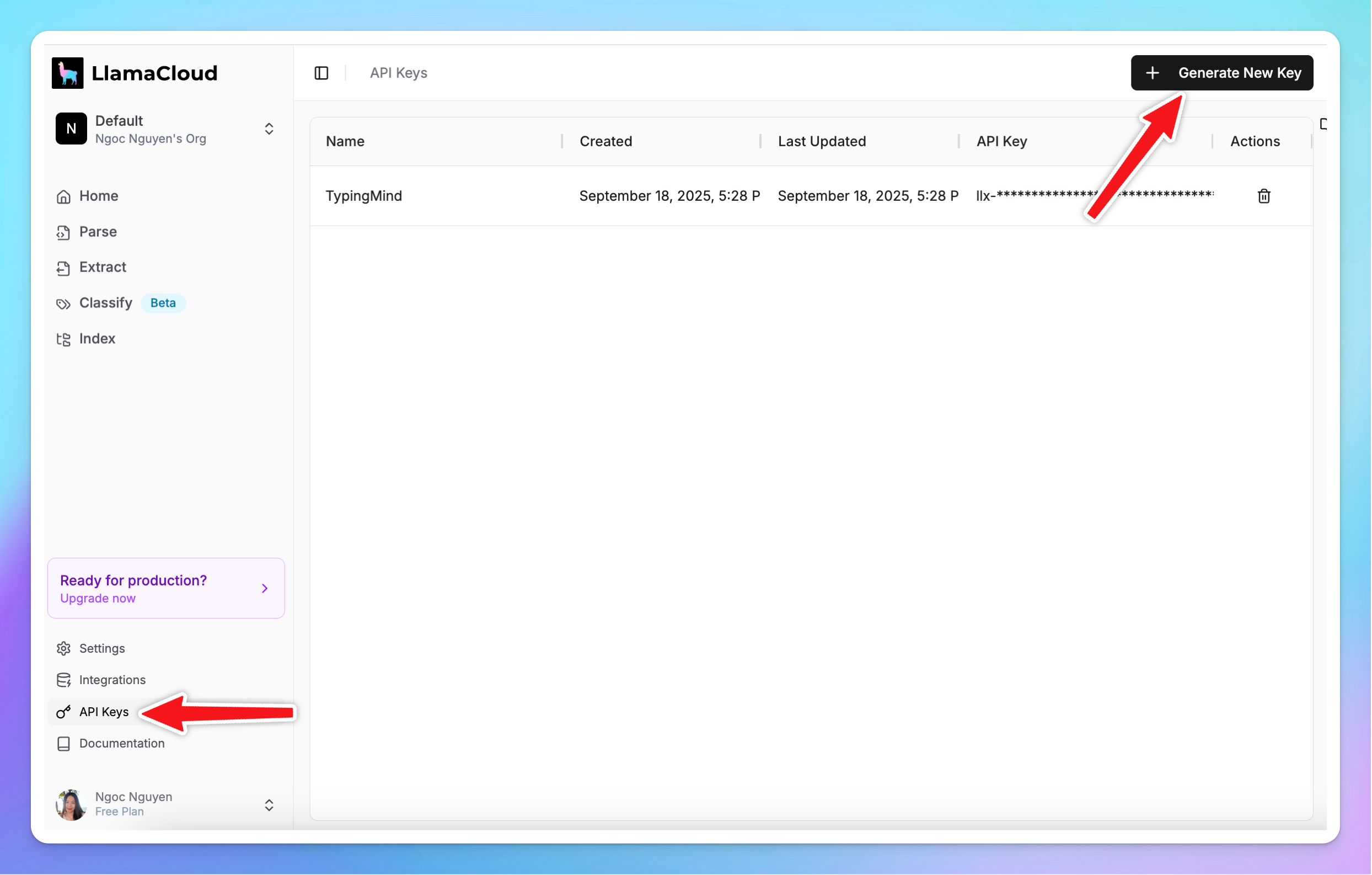Select the TypingMind key row name
The height and width of the screenshot is (875, 1372).
click(363, 196)
